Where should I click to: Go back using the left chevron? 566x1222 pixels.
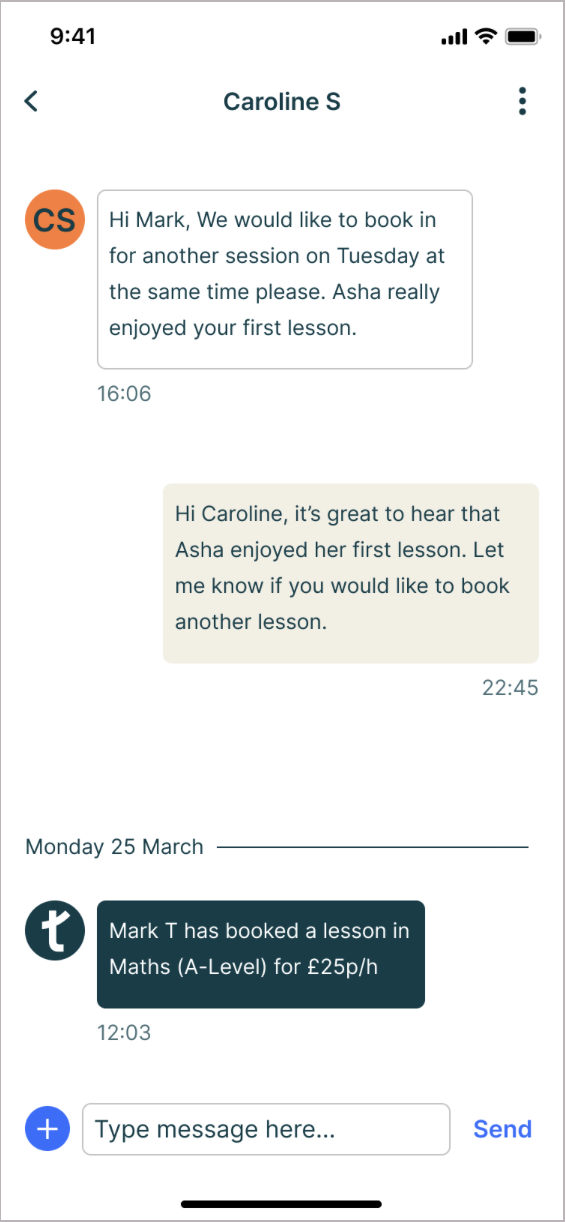32,101
